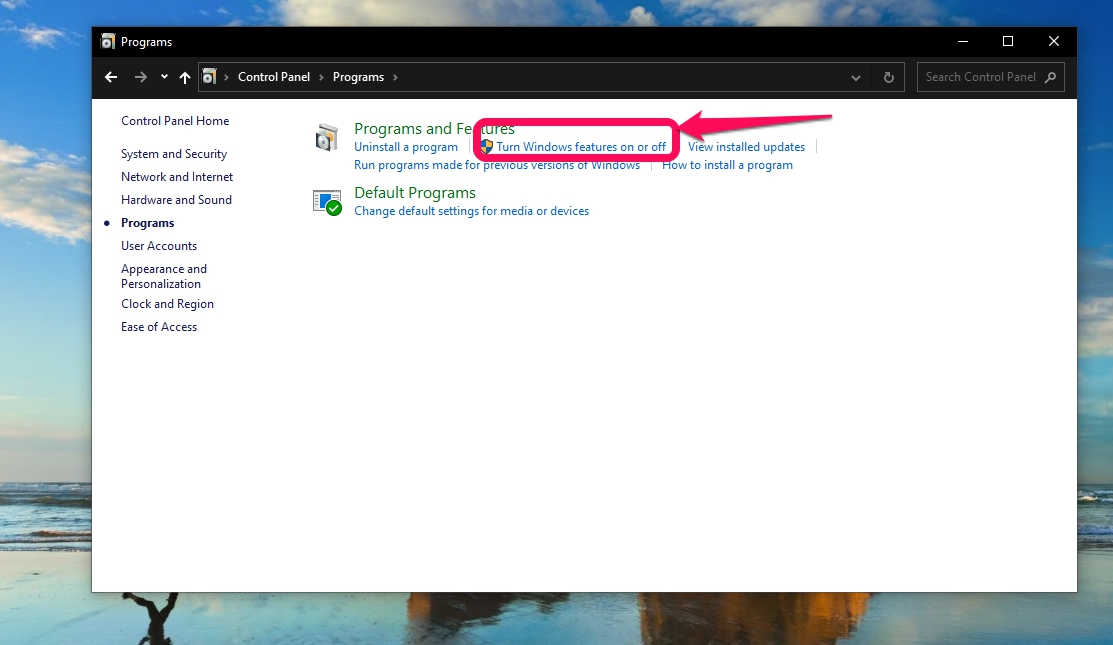Select Control Panel in the breadcrumb
This screenshot has height=645, width=1113.
(x=274, y=77)
